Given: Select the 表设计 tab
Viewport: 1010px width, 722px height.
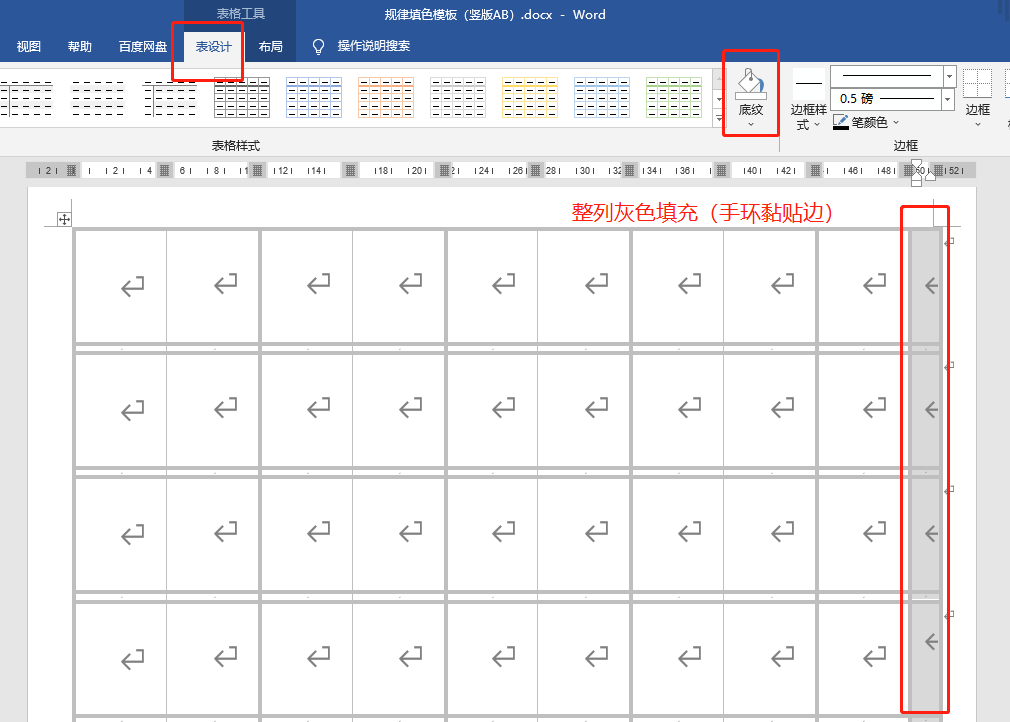Looking at the screenshot, I should pos(213,46).
